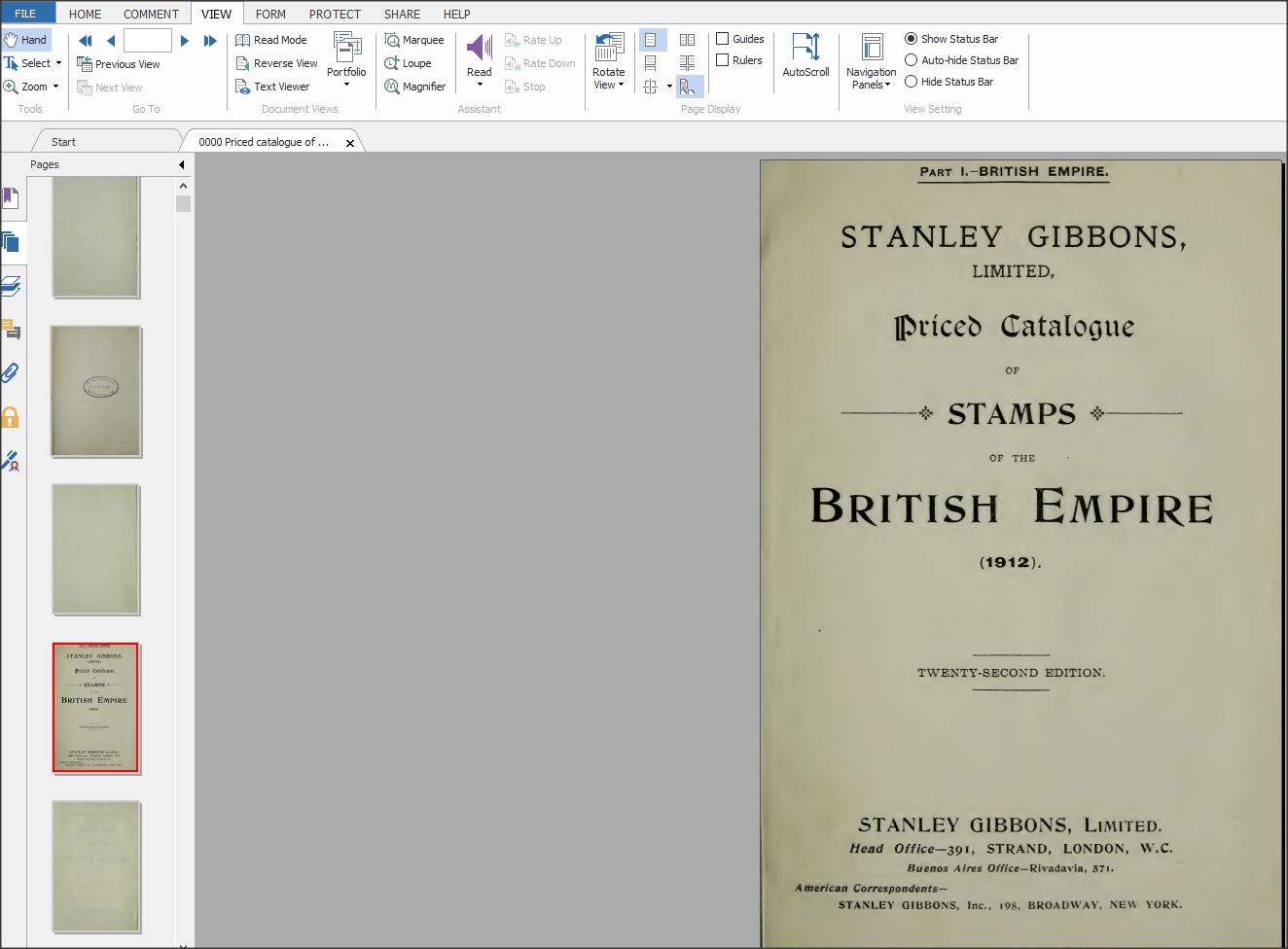The height and width of the screenshot is (949, 1288).
Task: Go to the next page arrow
Action: click(x=185, y=41)
